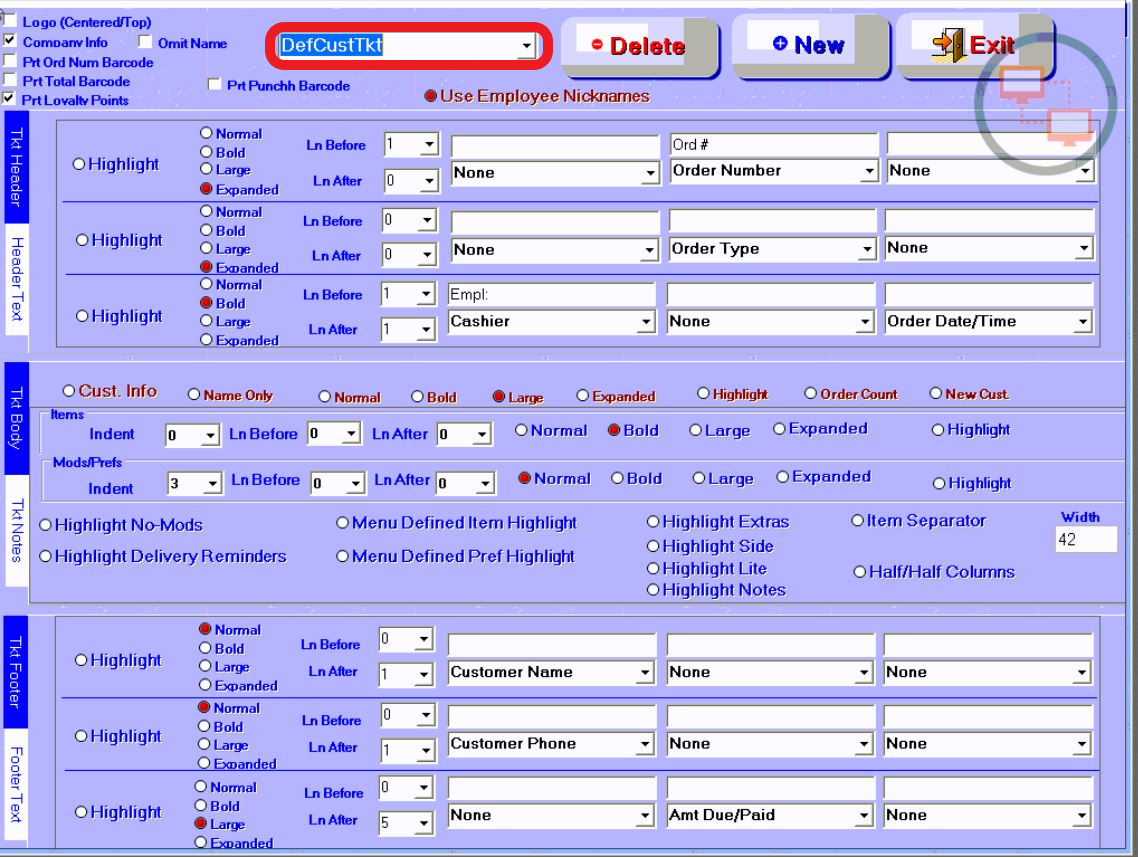Open Ln After dropdown showing 5

coord(423,823)
